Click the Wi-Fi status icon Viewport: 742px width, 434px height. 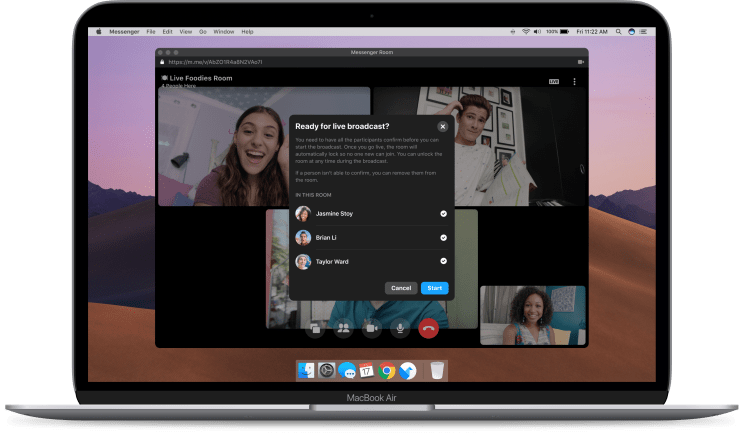526,32
